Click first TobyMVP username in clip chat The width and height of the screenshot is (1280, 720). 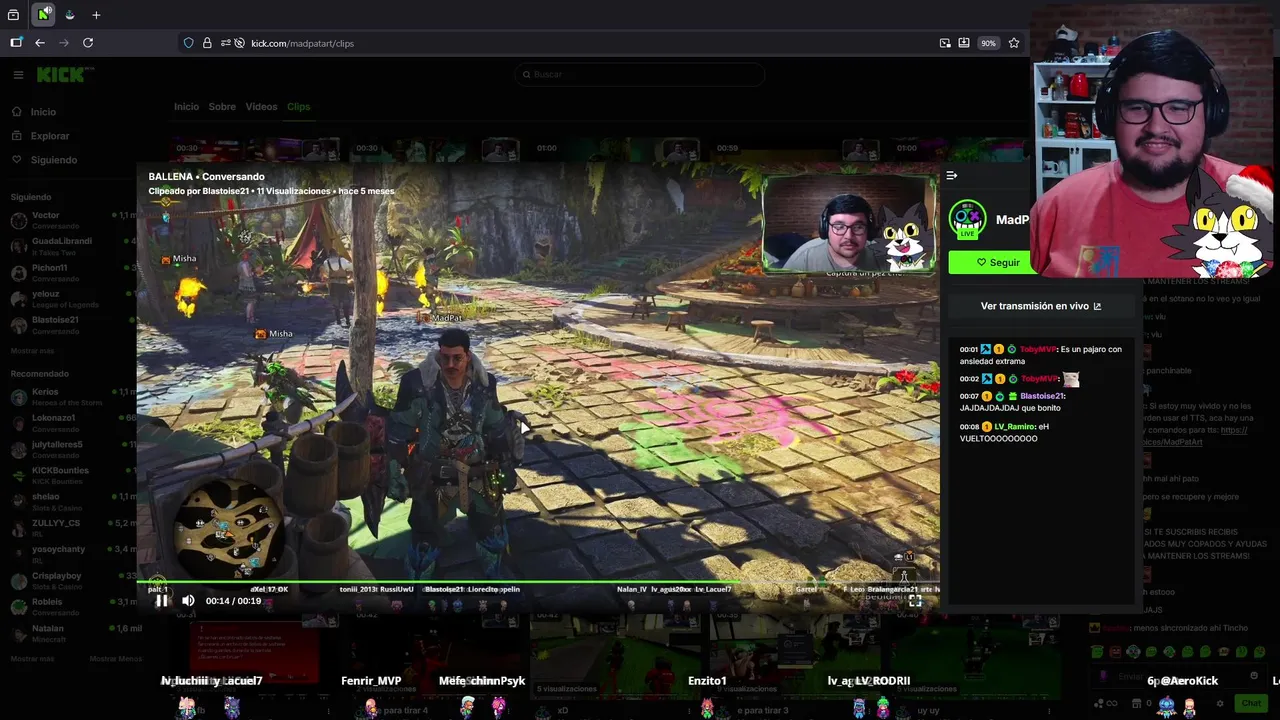tap(1038, 349)
